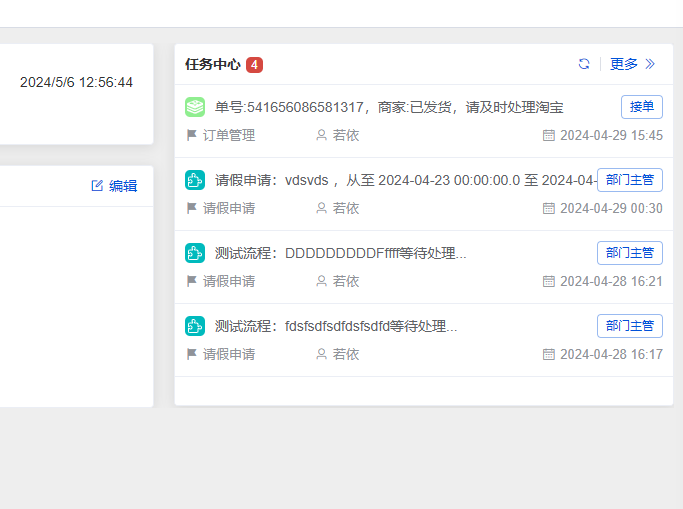Click calendar icon beside 2024-04-29 00:30
This screenshot has width=683, height=509.
[549, 209]
